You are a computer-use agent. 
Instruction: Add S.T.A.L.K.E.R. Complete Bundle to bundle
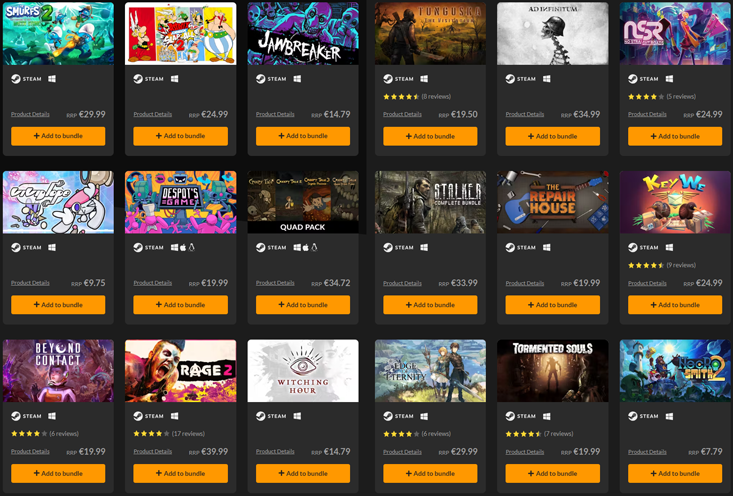[430, 305]
